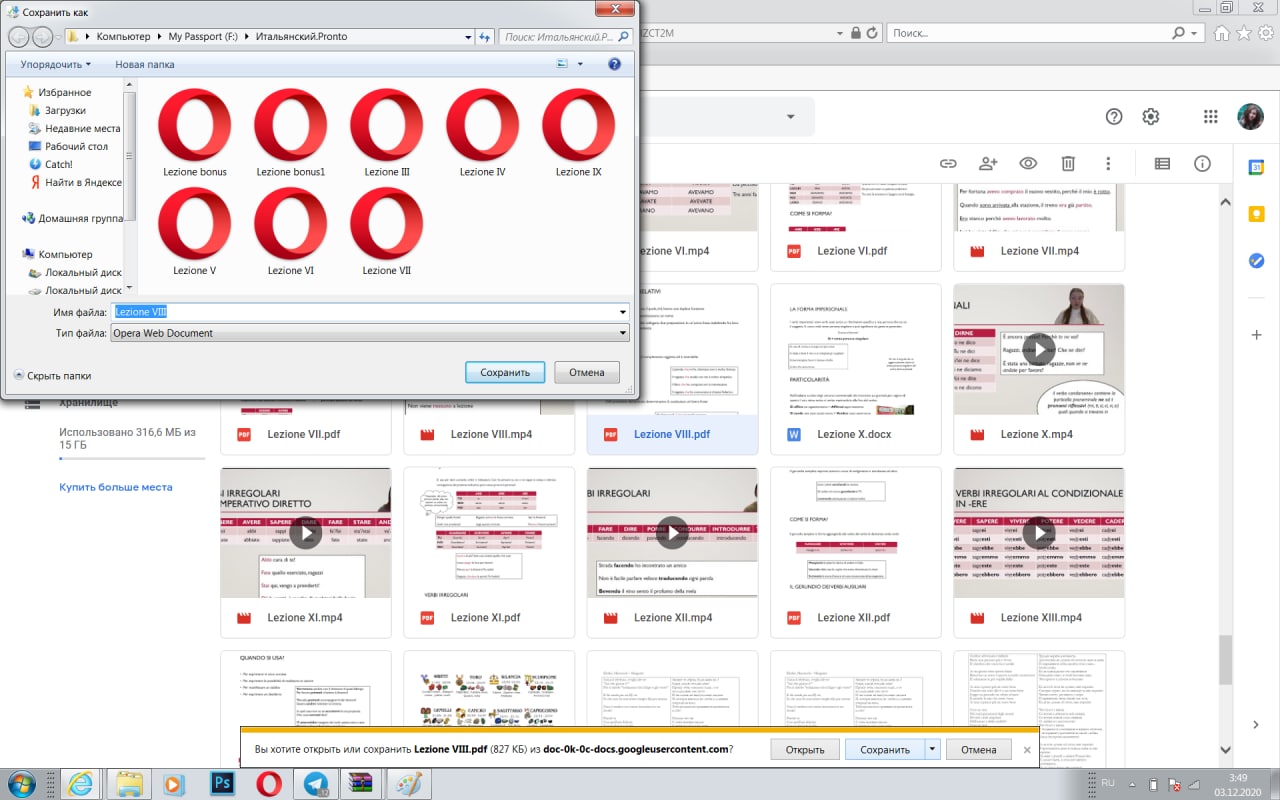Viewport: 1280px width, 800px height.
Task: Click the Отмена button in the Save dialog
Action: (x=587, y=372)
